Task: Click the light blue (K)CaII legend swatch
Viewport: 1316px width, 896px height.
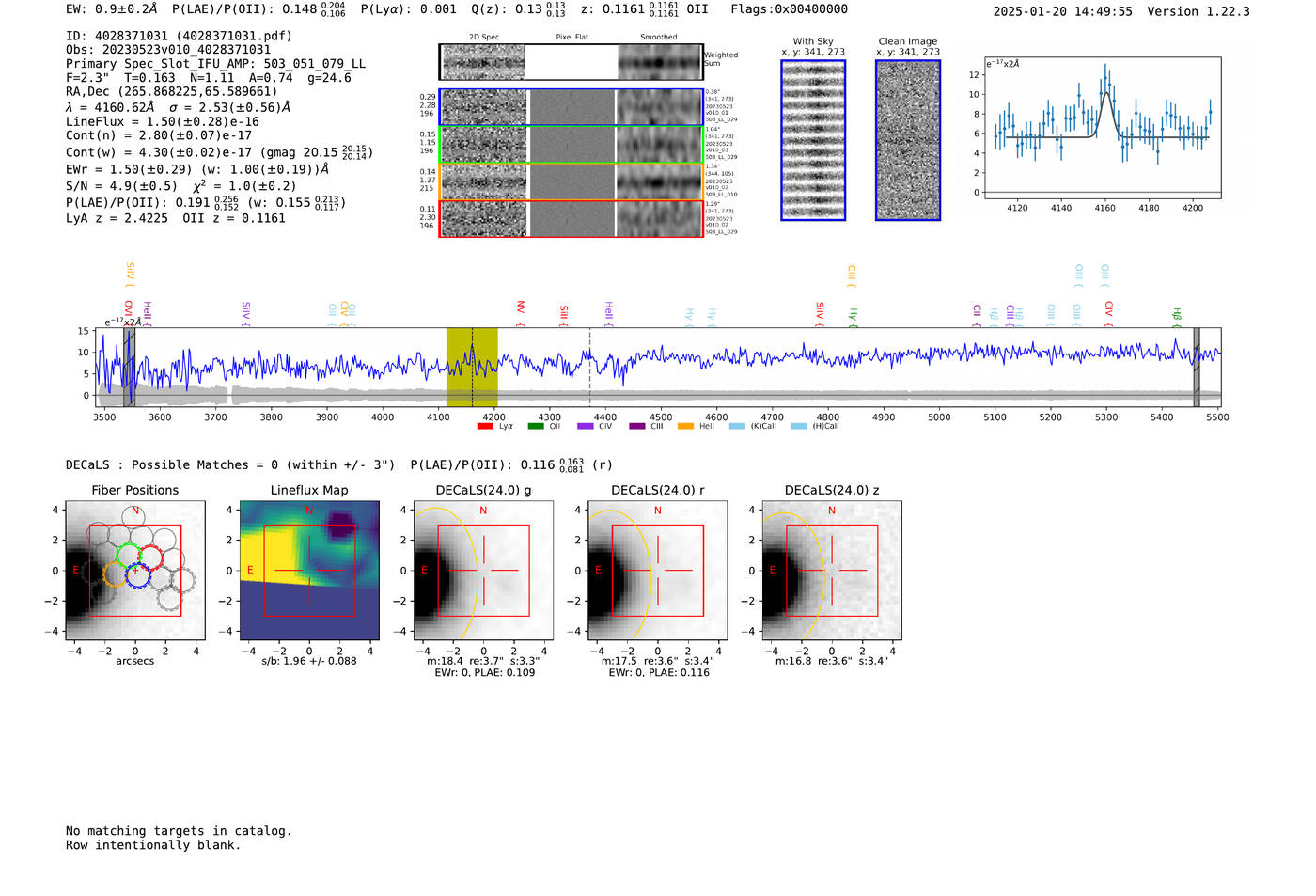Action: tap(737, 426)
